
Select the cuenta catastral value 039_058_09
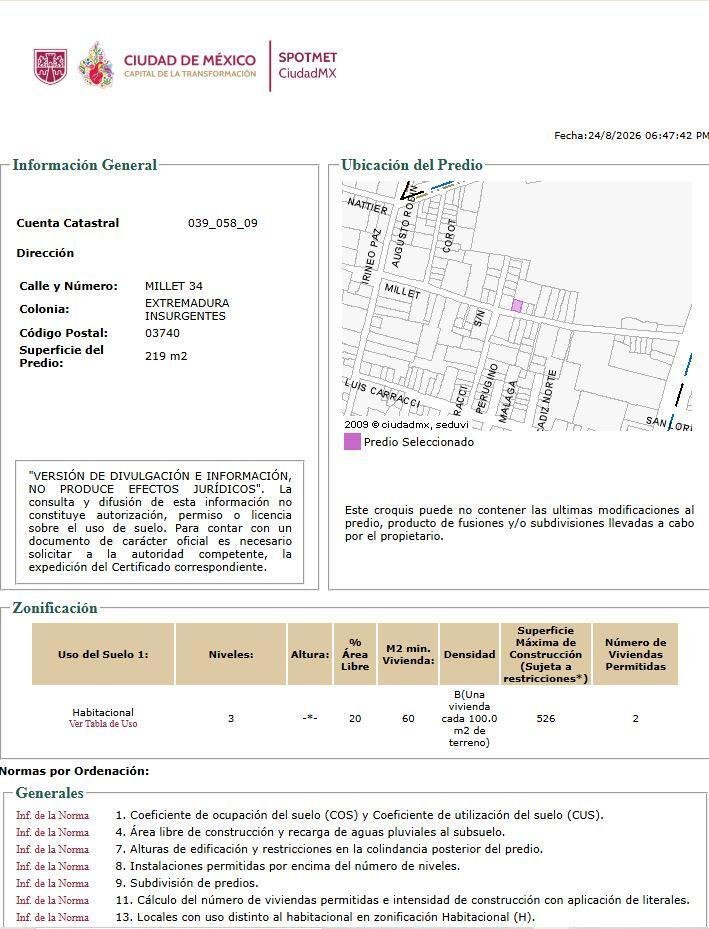coord(223,223)
